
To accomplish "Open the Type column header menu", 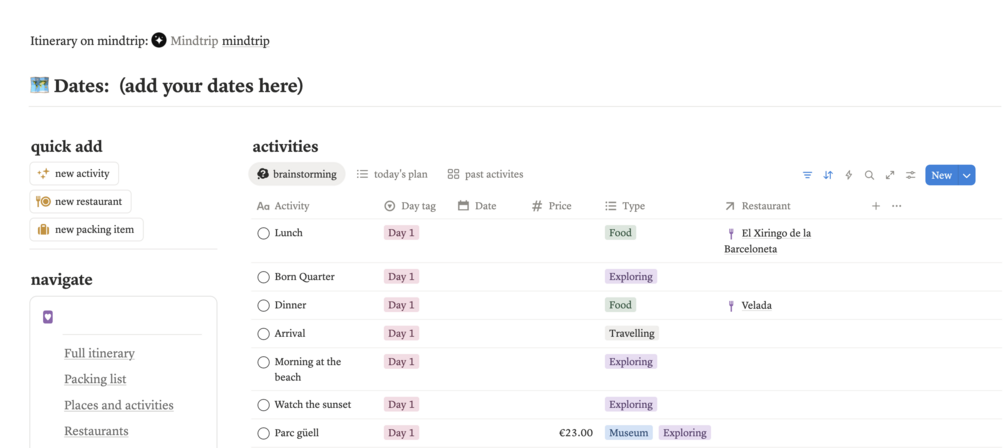I will click(x=625, y=206).
